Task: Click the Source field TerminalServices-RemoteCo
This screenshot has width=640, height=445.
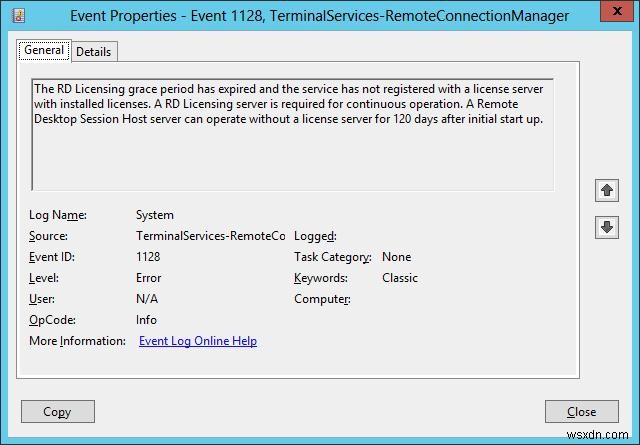Action: coord(210,236)
